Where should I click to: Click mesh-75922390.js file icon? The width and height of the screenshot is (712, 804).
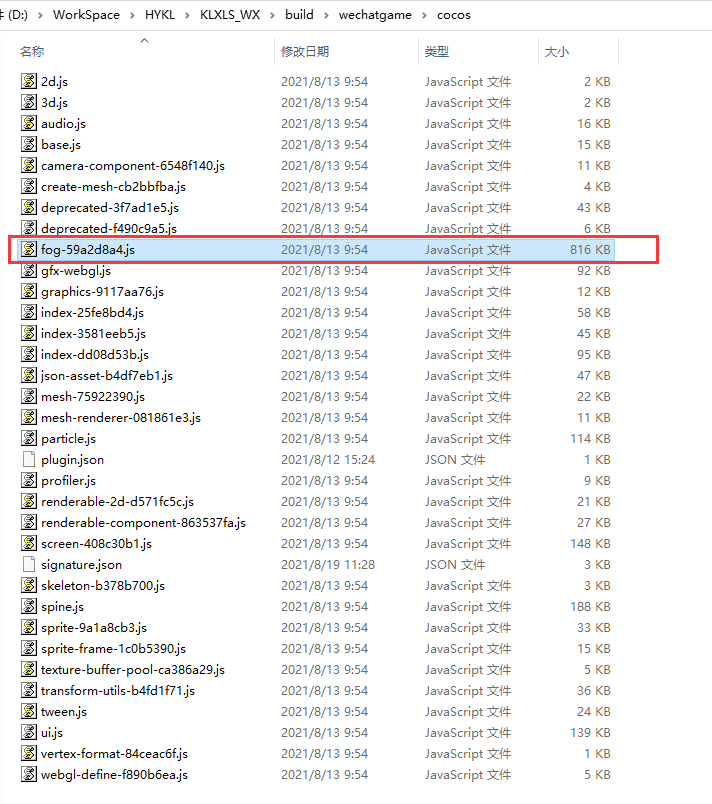pyautogui.click(x=29, y=396)
